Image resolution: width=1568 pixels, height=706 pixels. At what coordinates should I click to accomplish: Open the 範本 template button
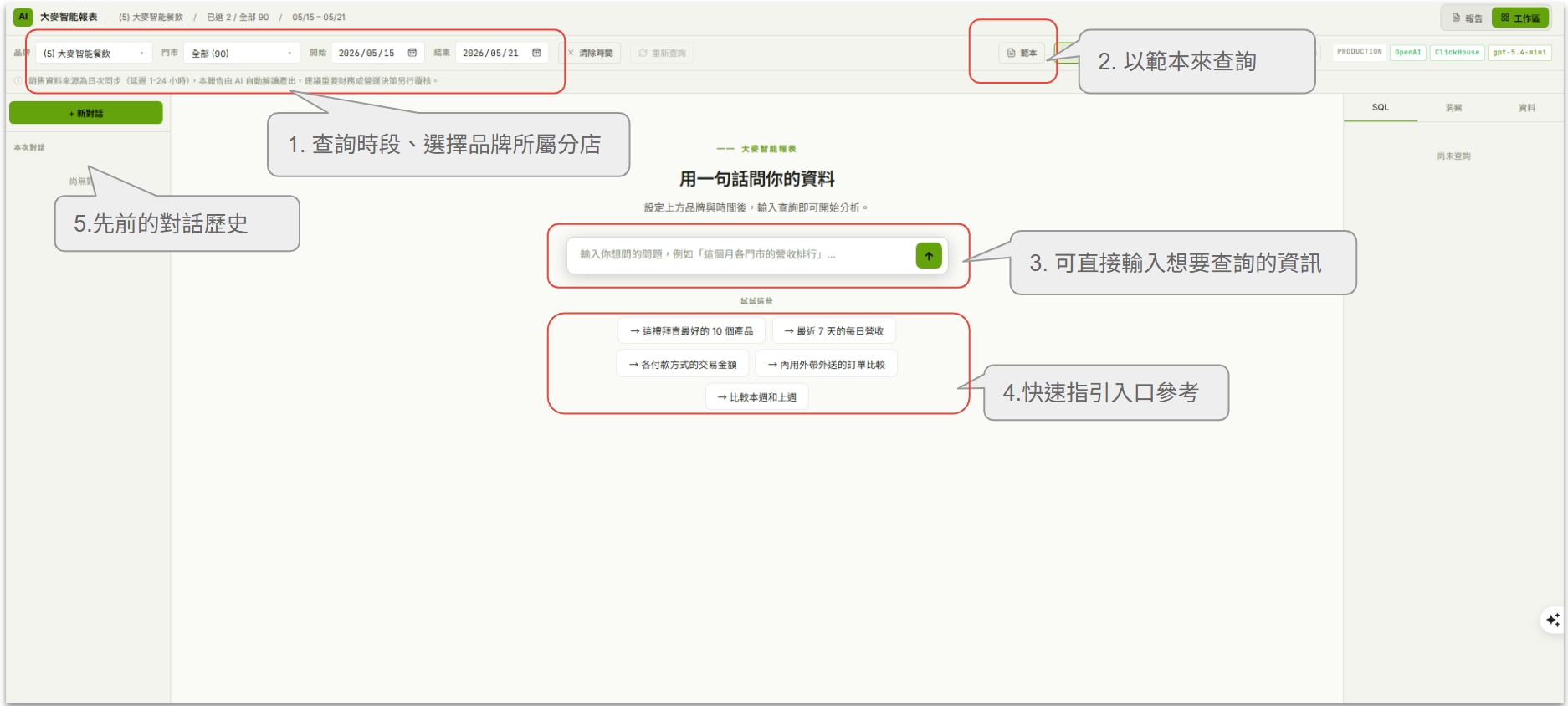point(1022,53)
